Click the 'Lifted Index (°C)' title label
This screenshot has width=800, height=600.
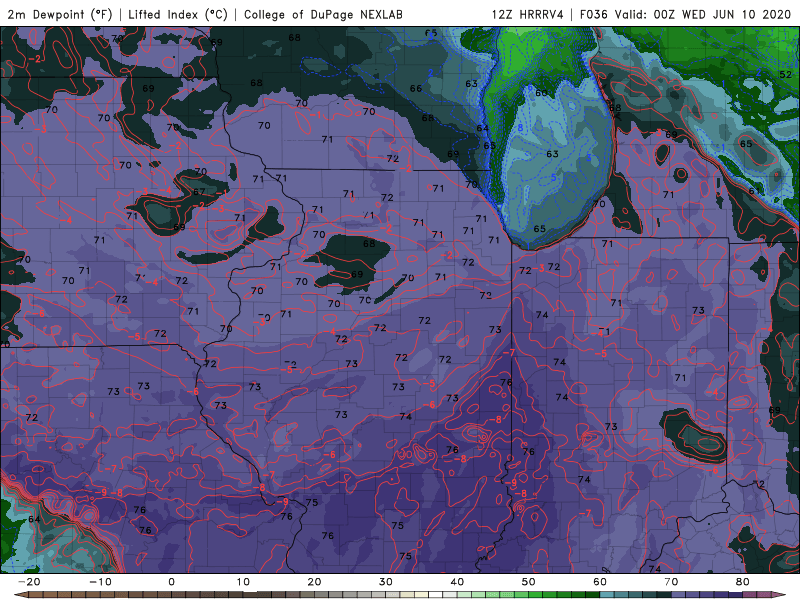pyautogui.click(x=178, y=14)
